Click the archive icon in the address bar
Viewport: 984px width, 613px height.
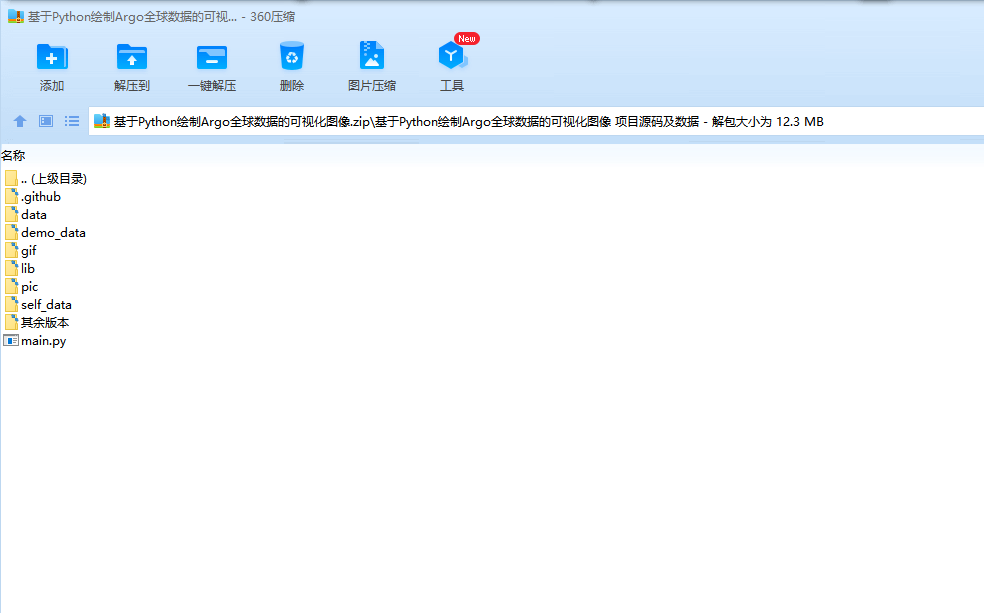[102, 121]
